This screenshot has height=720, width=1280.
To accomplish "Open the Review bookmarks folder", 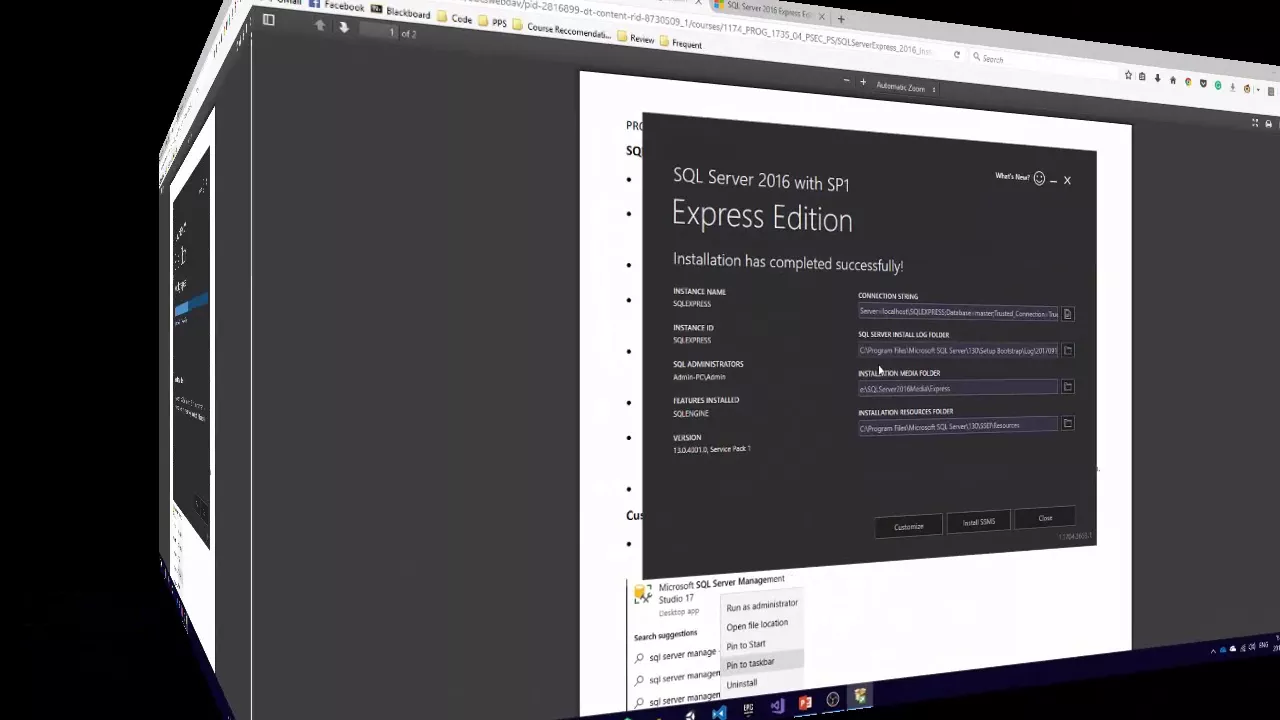I will (x=636, y=38).
